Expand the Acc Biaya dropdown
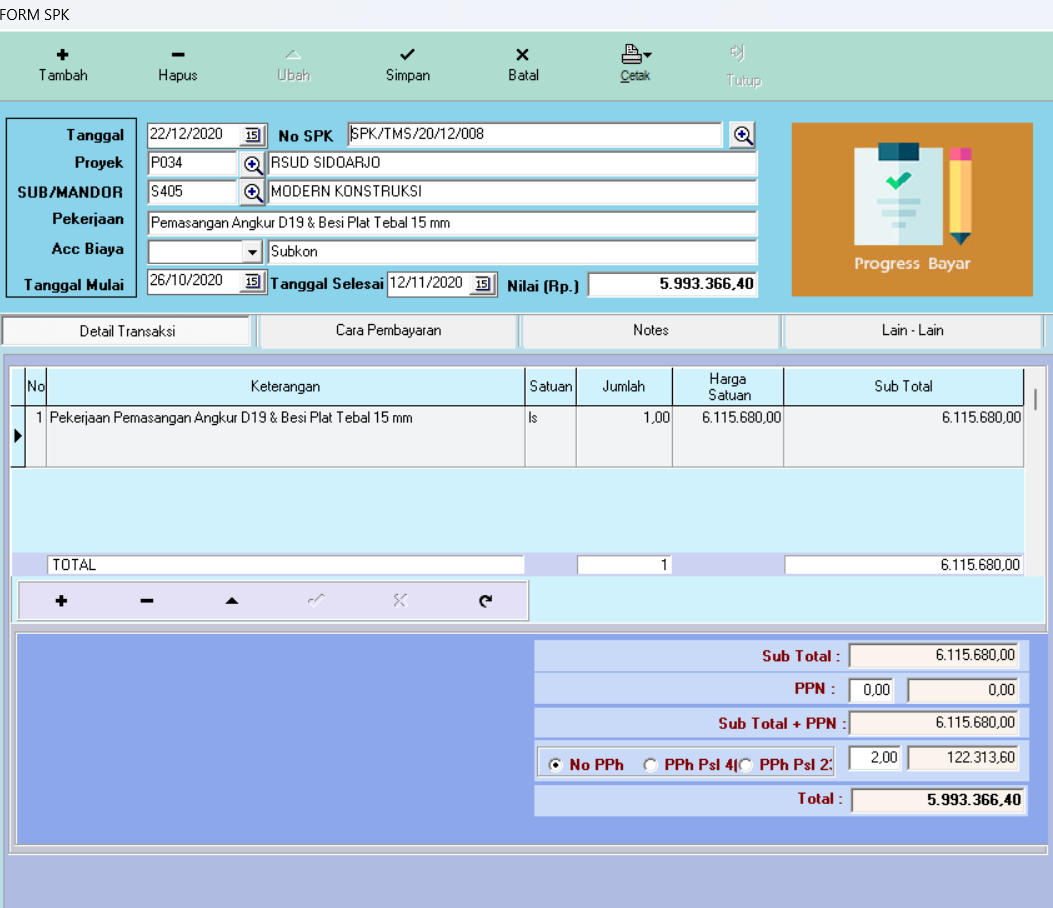 [252, 252]
